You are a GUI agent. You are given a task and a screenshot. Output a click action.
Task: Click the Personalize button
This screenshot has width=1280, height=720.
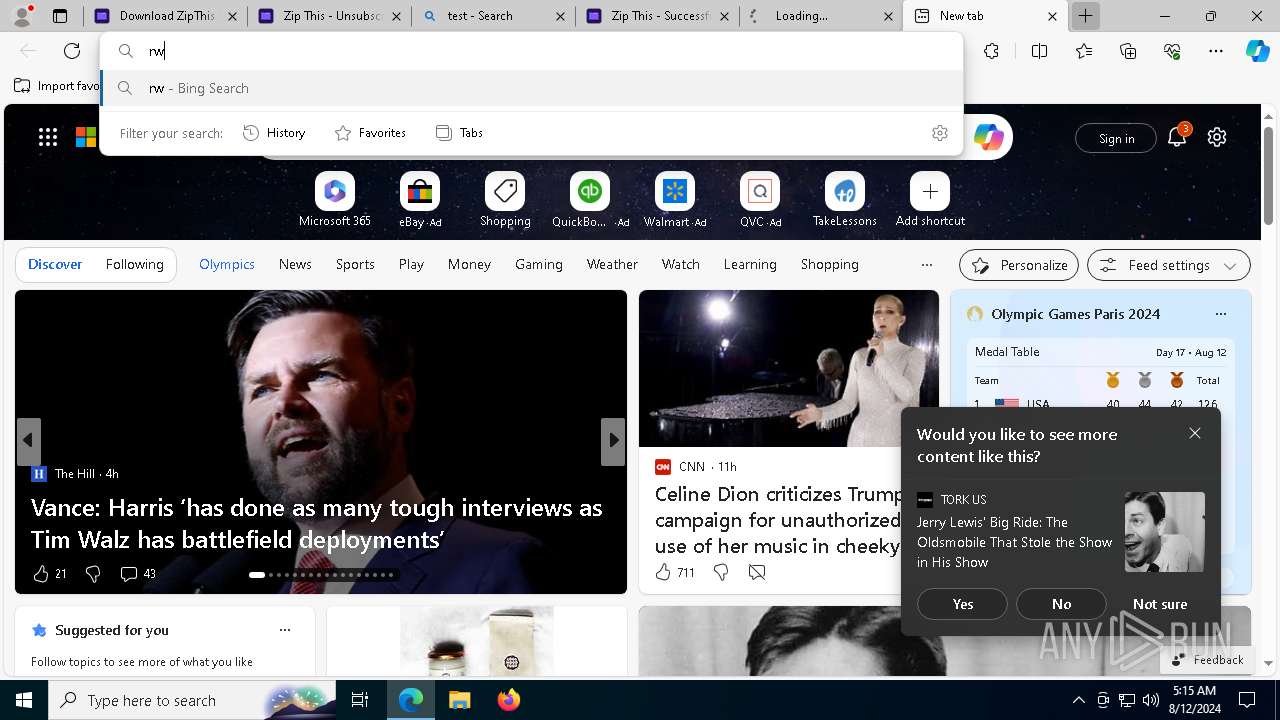click(1019, 265)
